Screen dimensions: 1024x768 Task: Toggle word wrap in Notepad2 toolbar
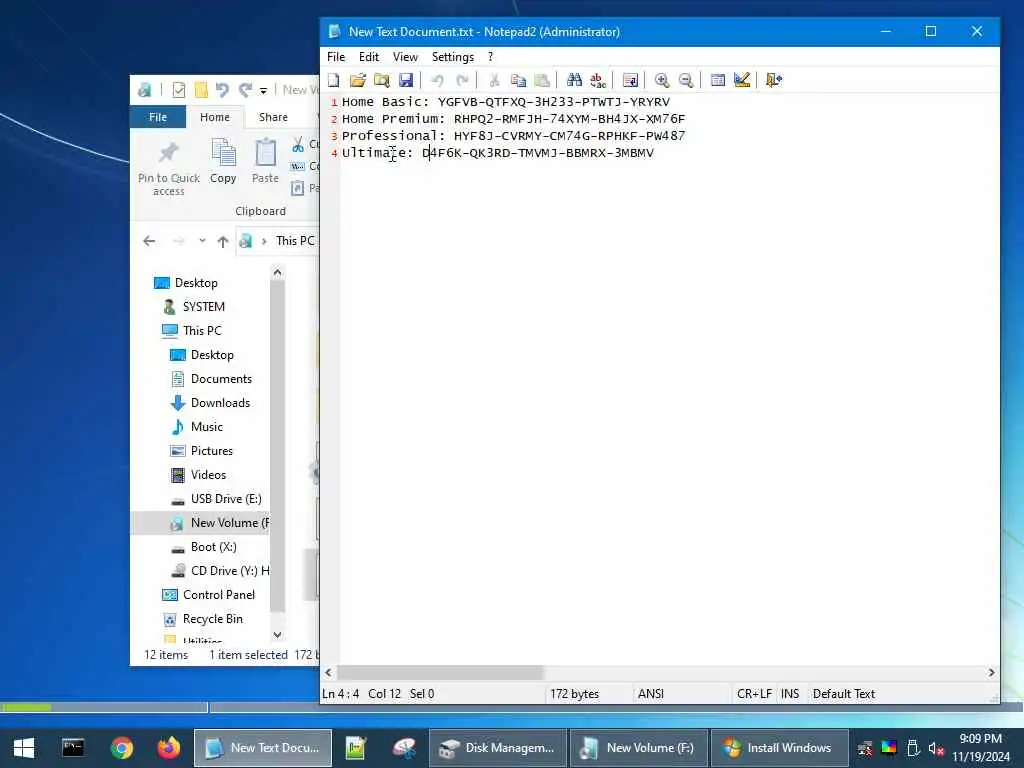pyautogui.click(x=630, y=80)
